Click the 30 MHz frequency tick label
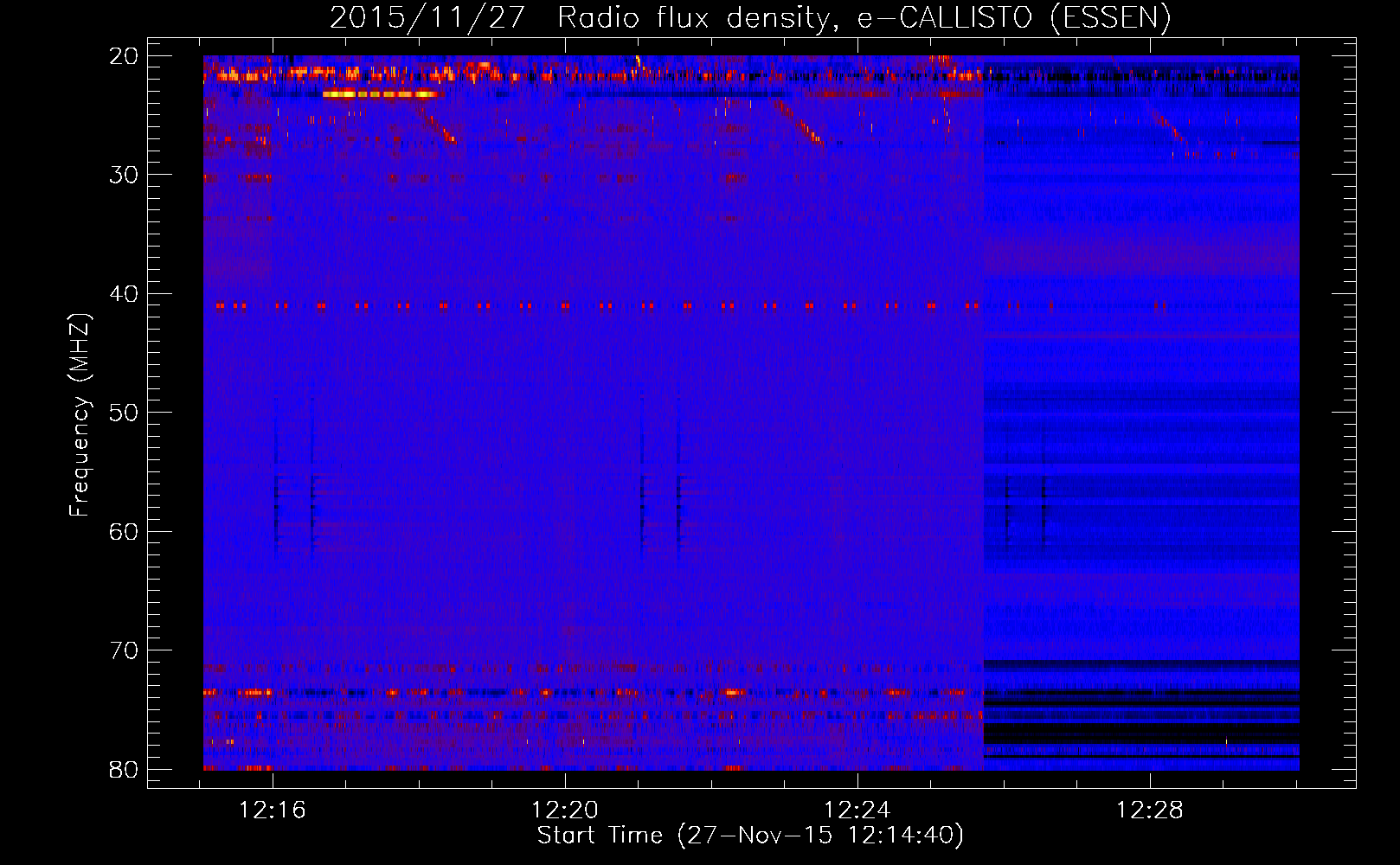Image resolution: width=1400 pixels, height=865 pixels. [x=125, y=175]
